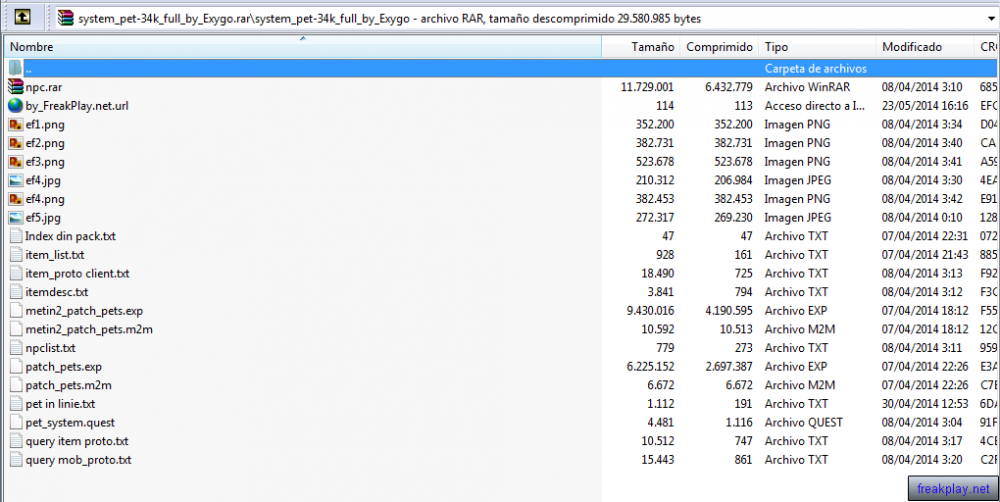Click the Archivo WinRAR type cell
Image resolution: width=1000 pixels, height=502 pixels.
[807, 87]
